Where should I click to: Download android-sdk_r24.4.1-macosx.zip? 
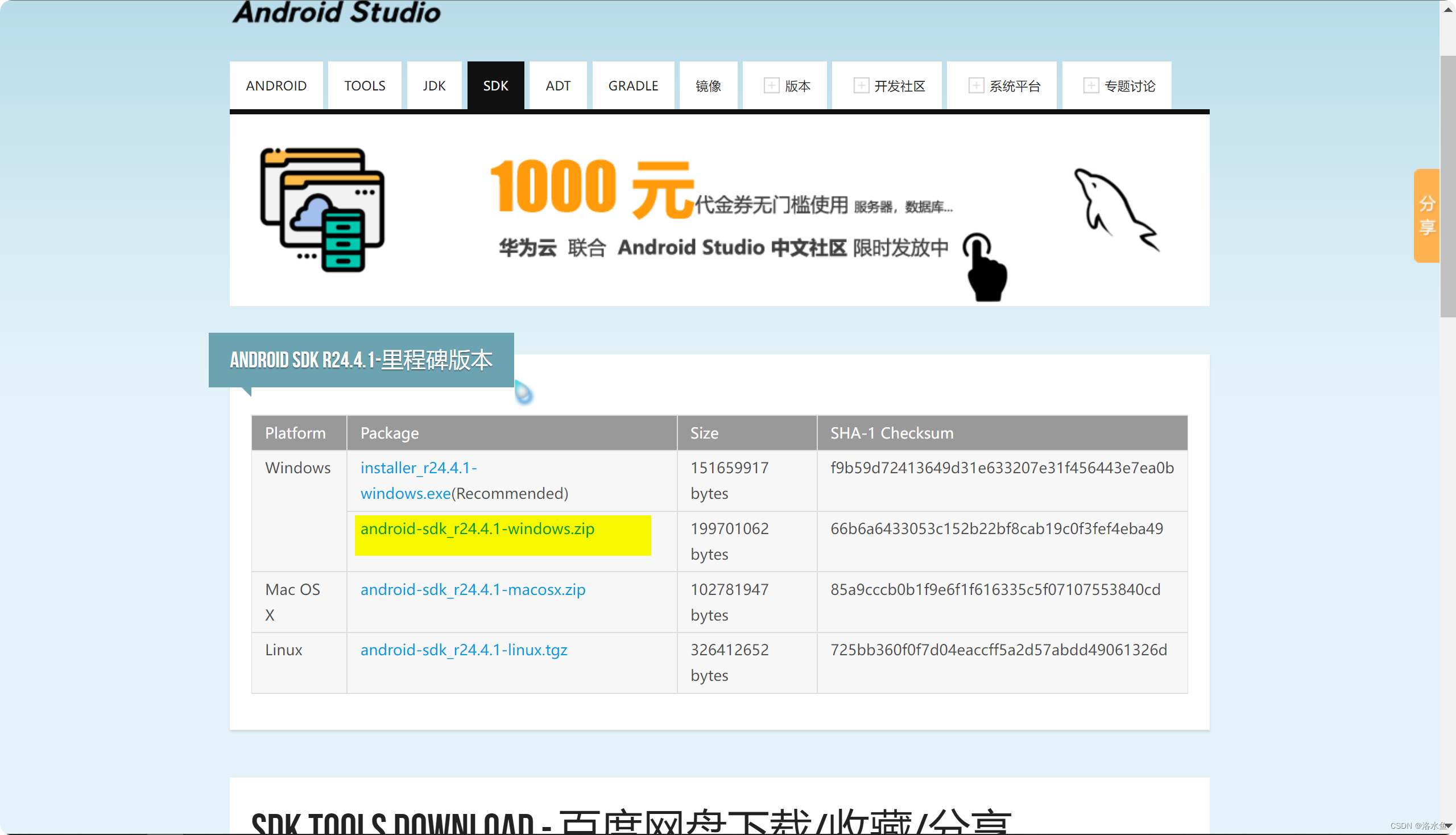[x=473, y=589]
